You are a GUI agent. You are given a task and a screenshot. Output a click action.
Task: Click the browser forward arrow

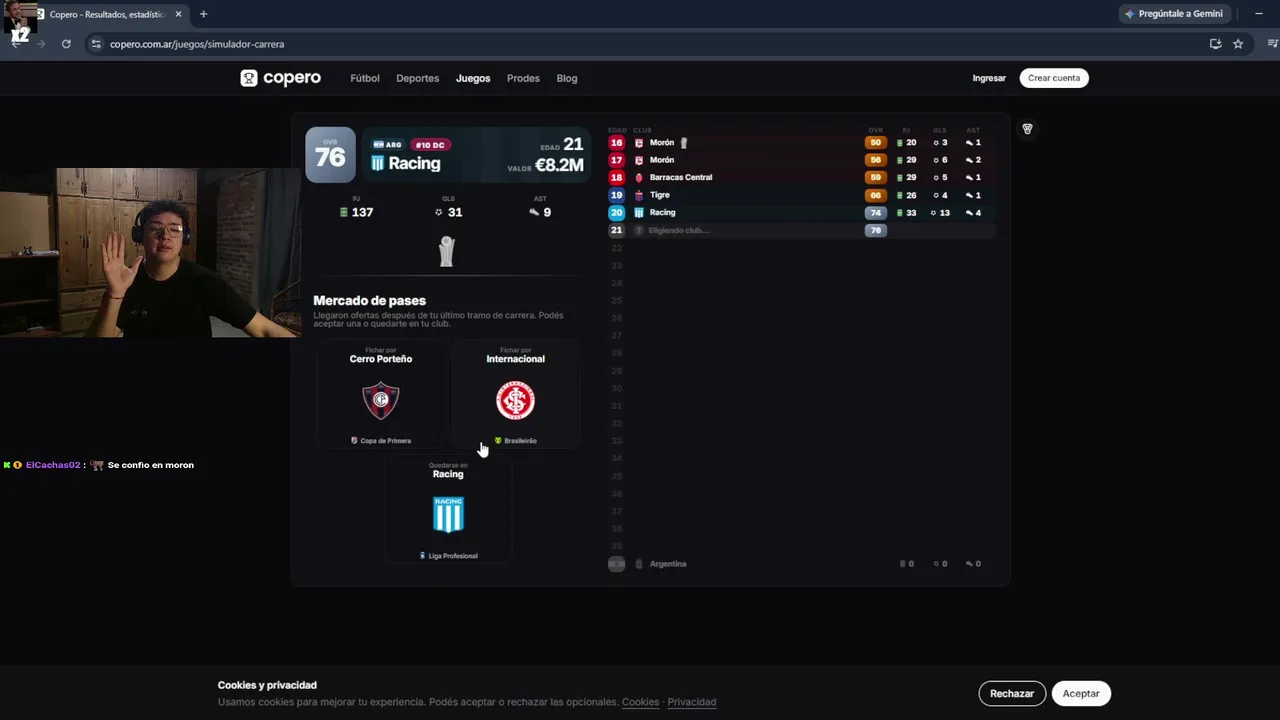[x=41, y=44]
